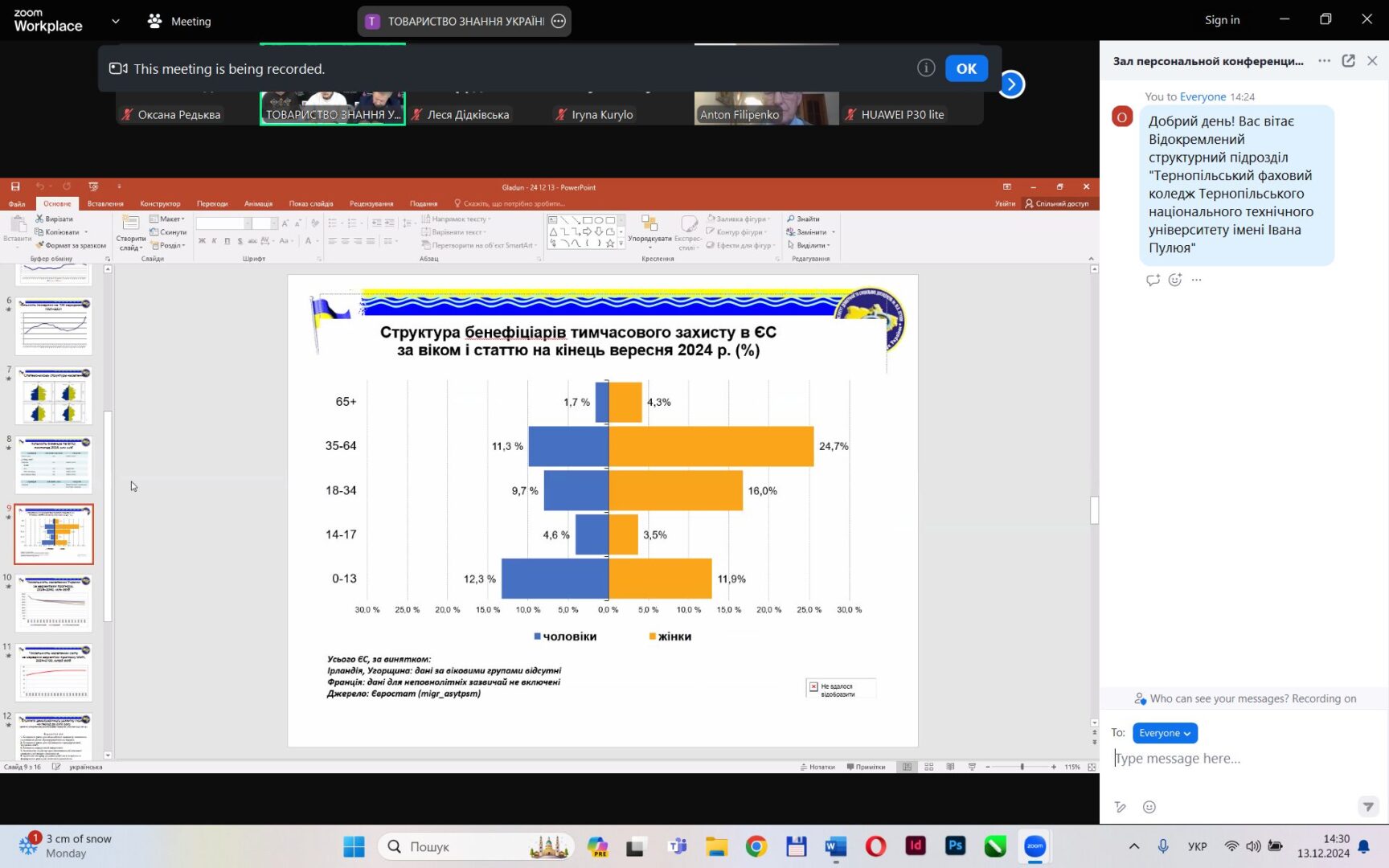Toggle notifications bell in tray
Viewport: 1389px width, 868px height.
(x=1364, y=846)
